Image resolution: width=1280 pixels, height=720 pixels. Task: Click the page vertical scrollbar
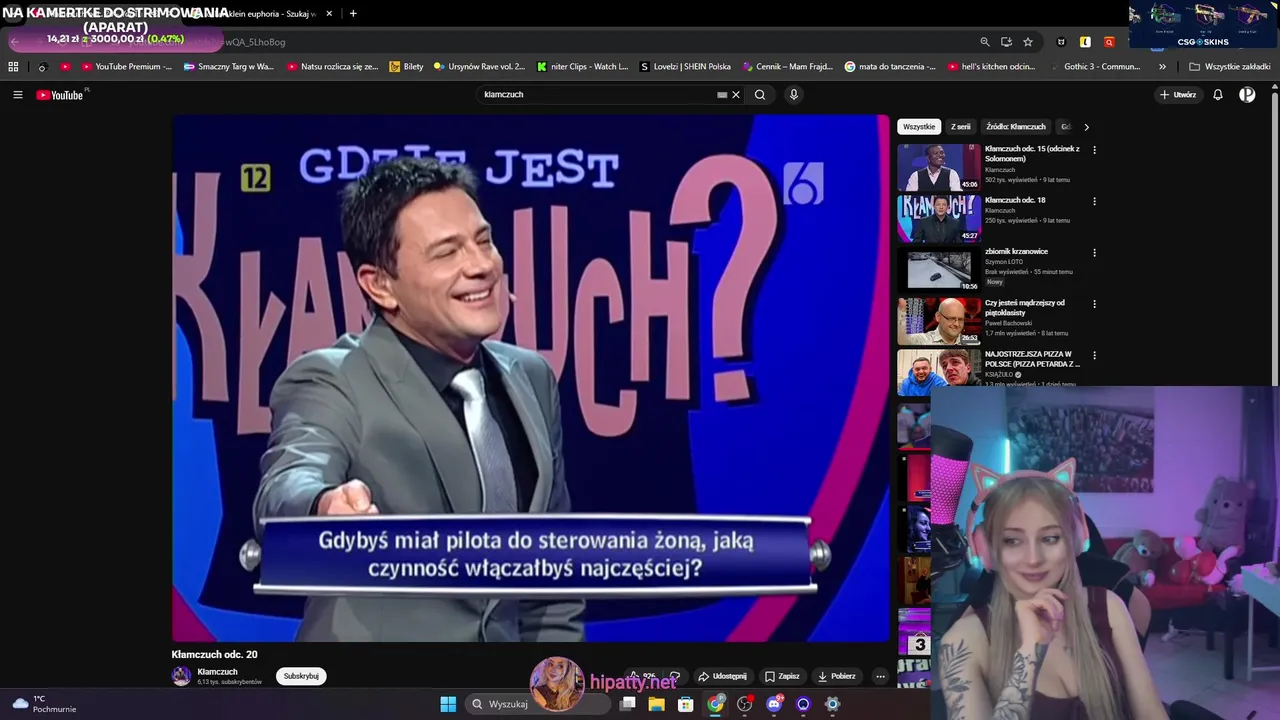1275,236
